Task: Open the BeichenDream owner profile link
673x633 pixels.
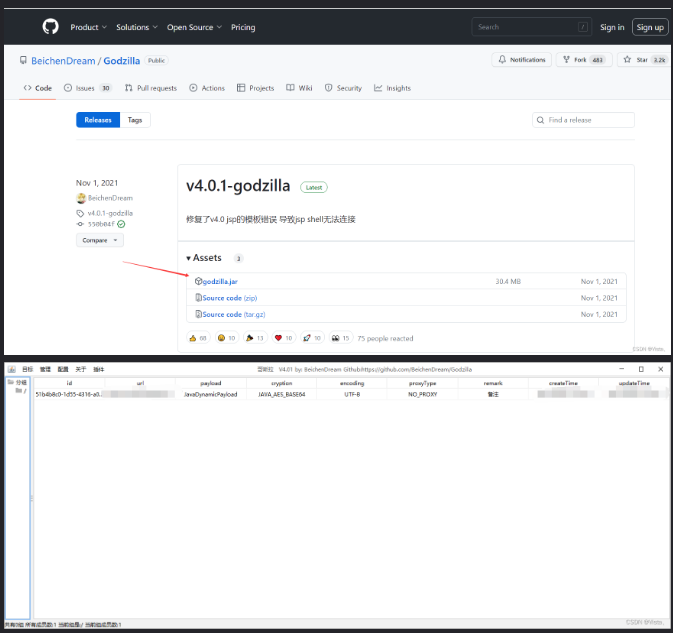Action: (63, 61)
